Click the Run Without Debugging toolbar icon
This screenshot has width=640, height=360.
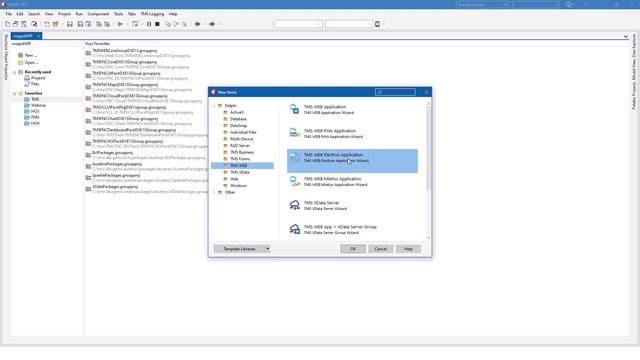[x=135, y=24]
